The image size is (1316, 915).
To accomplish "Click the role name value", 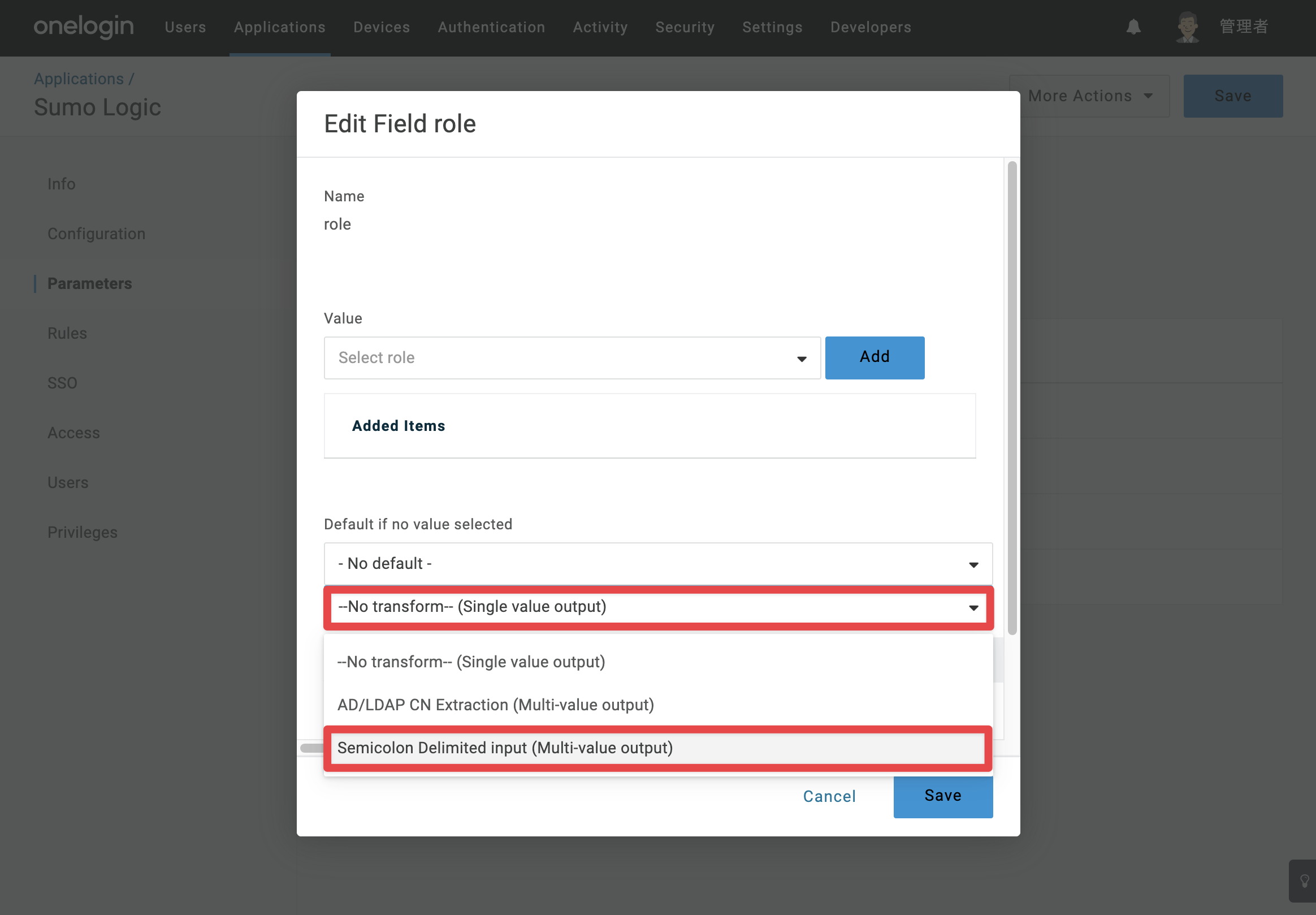I will click(x=337, y=224).
